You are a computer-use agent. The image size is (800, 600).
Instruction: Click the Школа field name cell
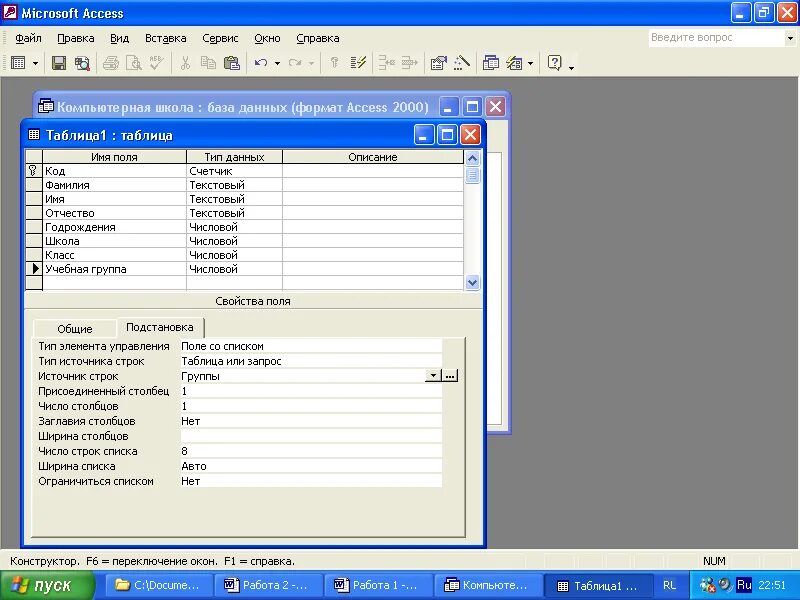point(114,241)
